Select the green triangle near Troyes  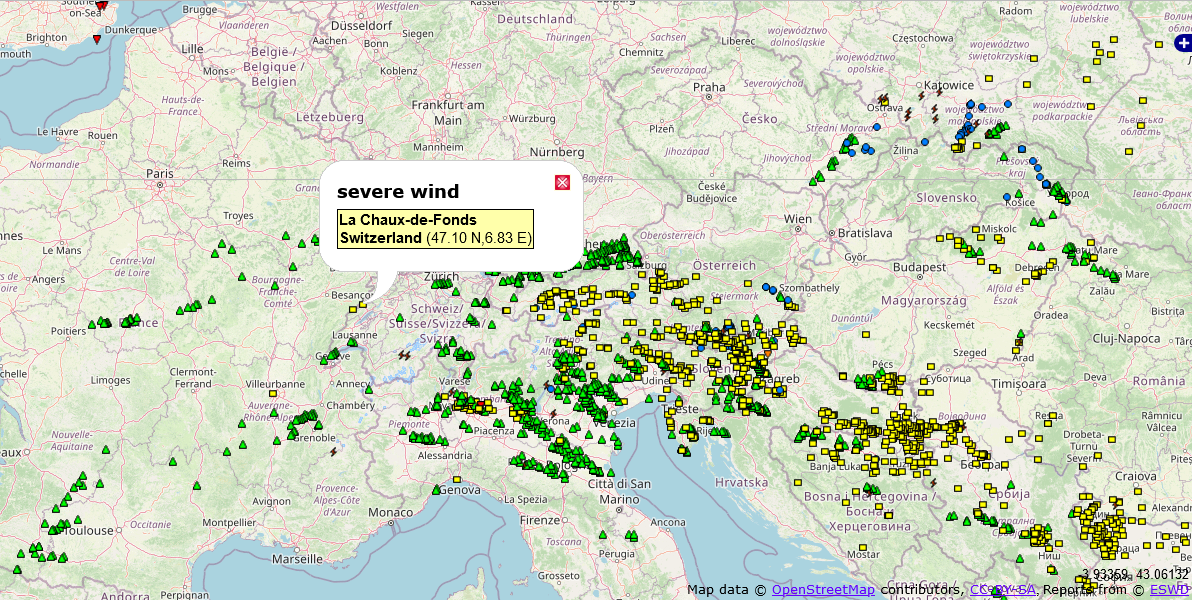point(286,237)
